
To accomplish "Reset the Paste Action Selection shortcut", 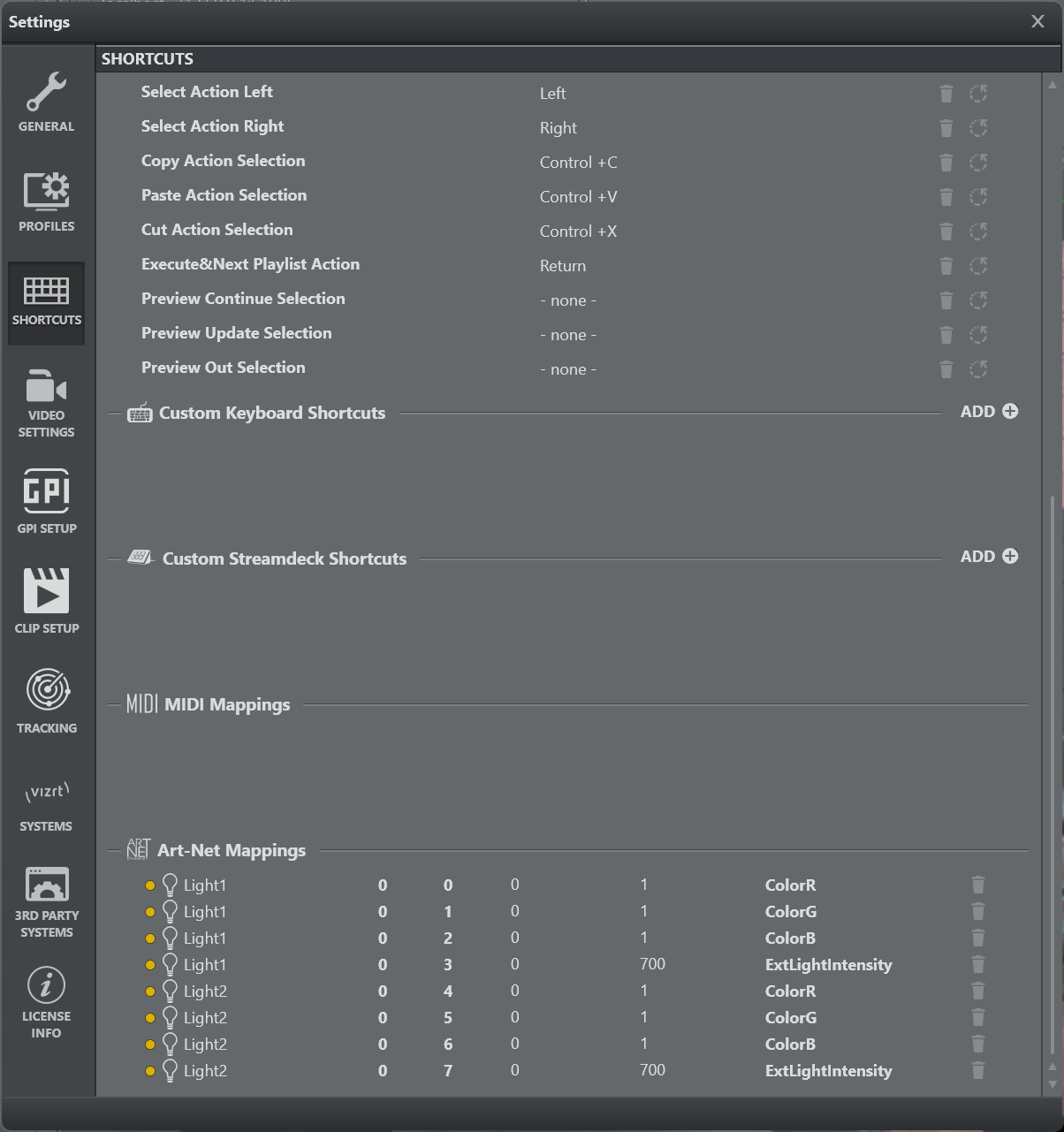I will click(978, 197).
